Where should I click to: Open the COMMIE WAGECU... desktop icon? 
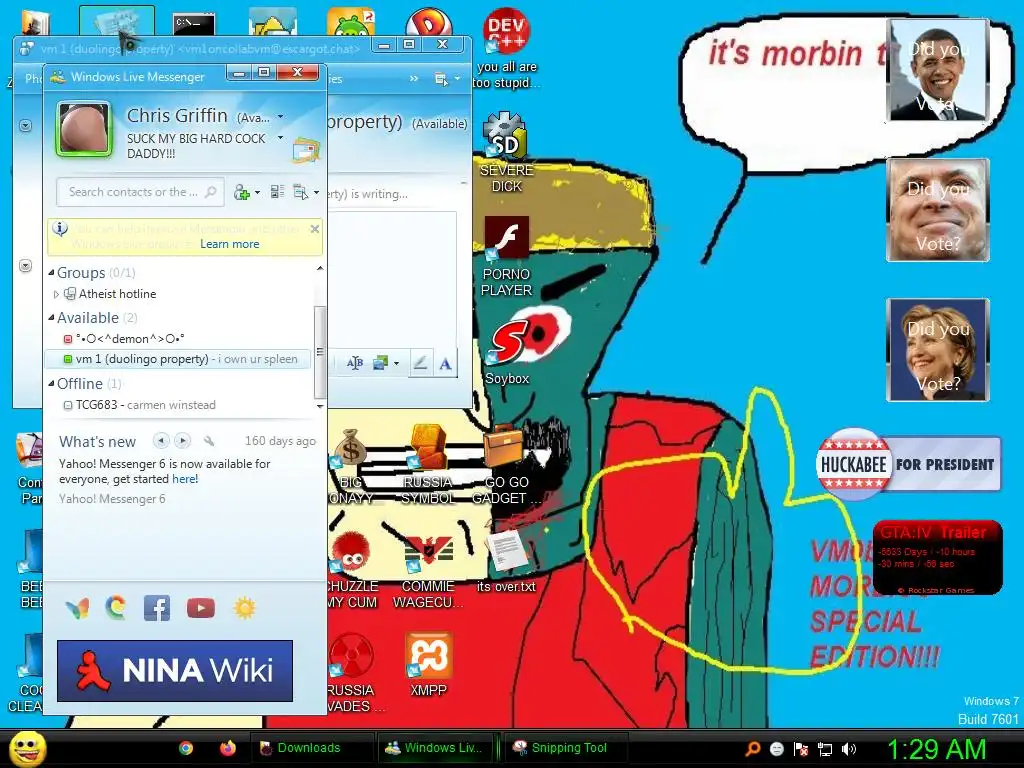(428, 571)
